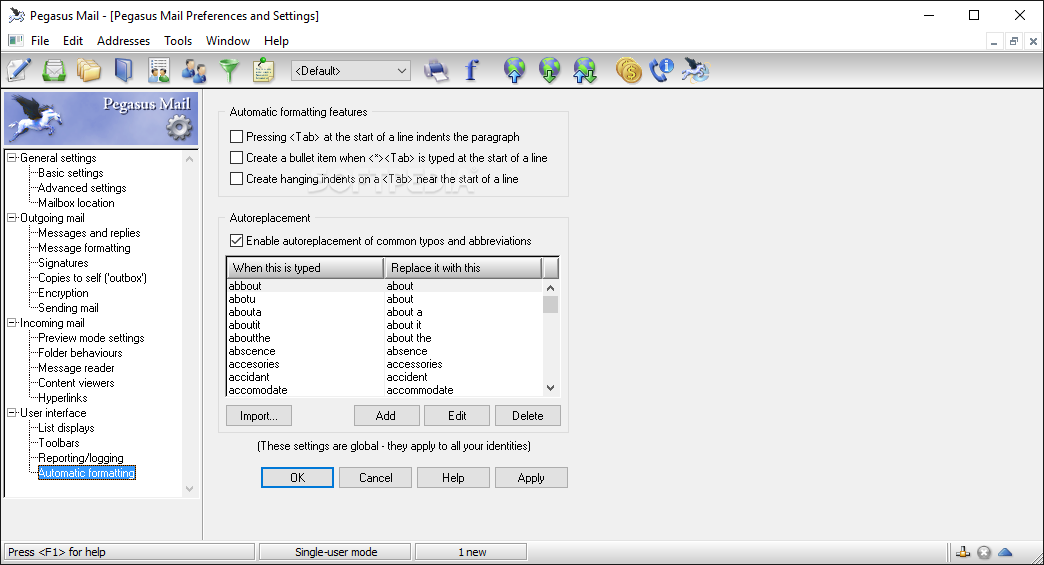1044x565 pixels.
Task: Click the status bar network icon
Action: tap(963, 552)
